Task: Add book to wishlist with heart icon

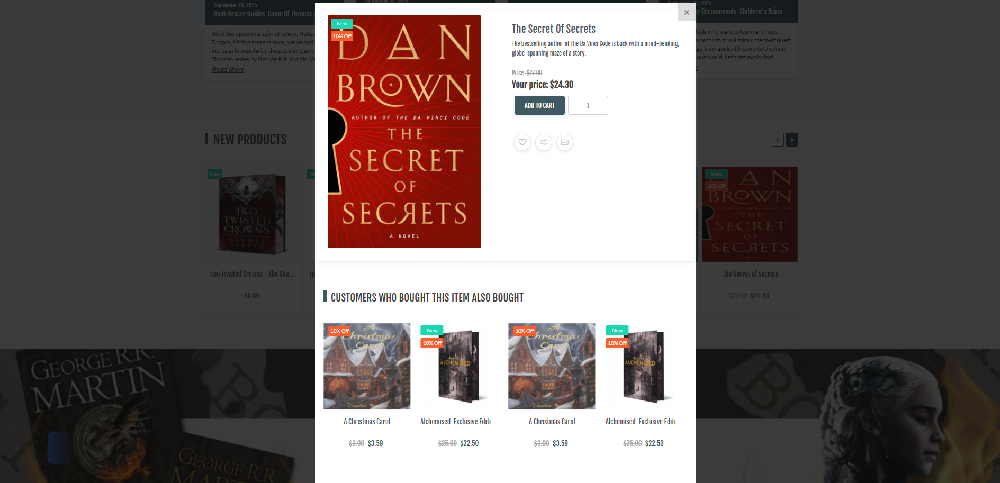Action: click(522, 142)
